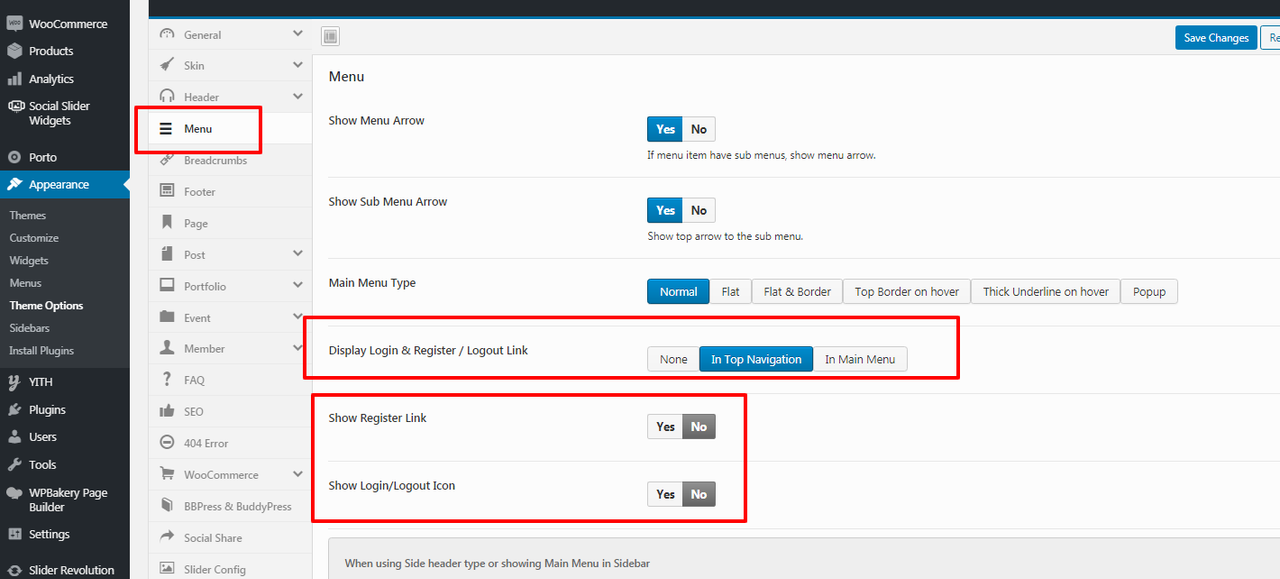Click the Social Slider Widgets icon
Screen dimensions: 1280x579
pos(15,106)
